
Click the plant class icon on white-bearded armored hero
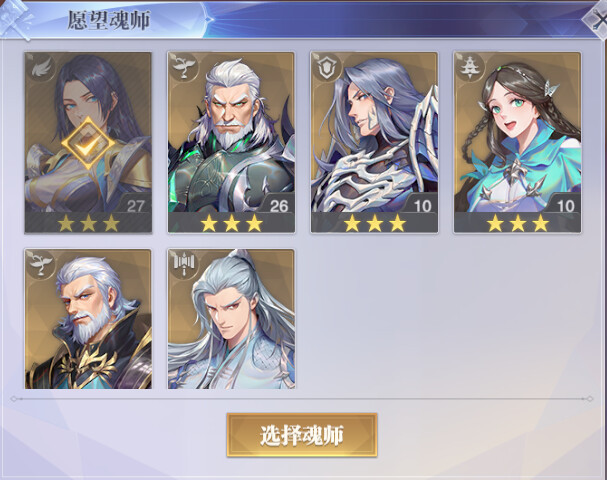pos(184,68)
